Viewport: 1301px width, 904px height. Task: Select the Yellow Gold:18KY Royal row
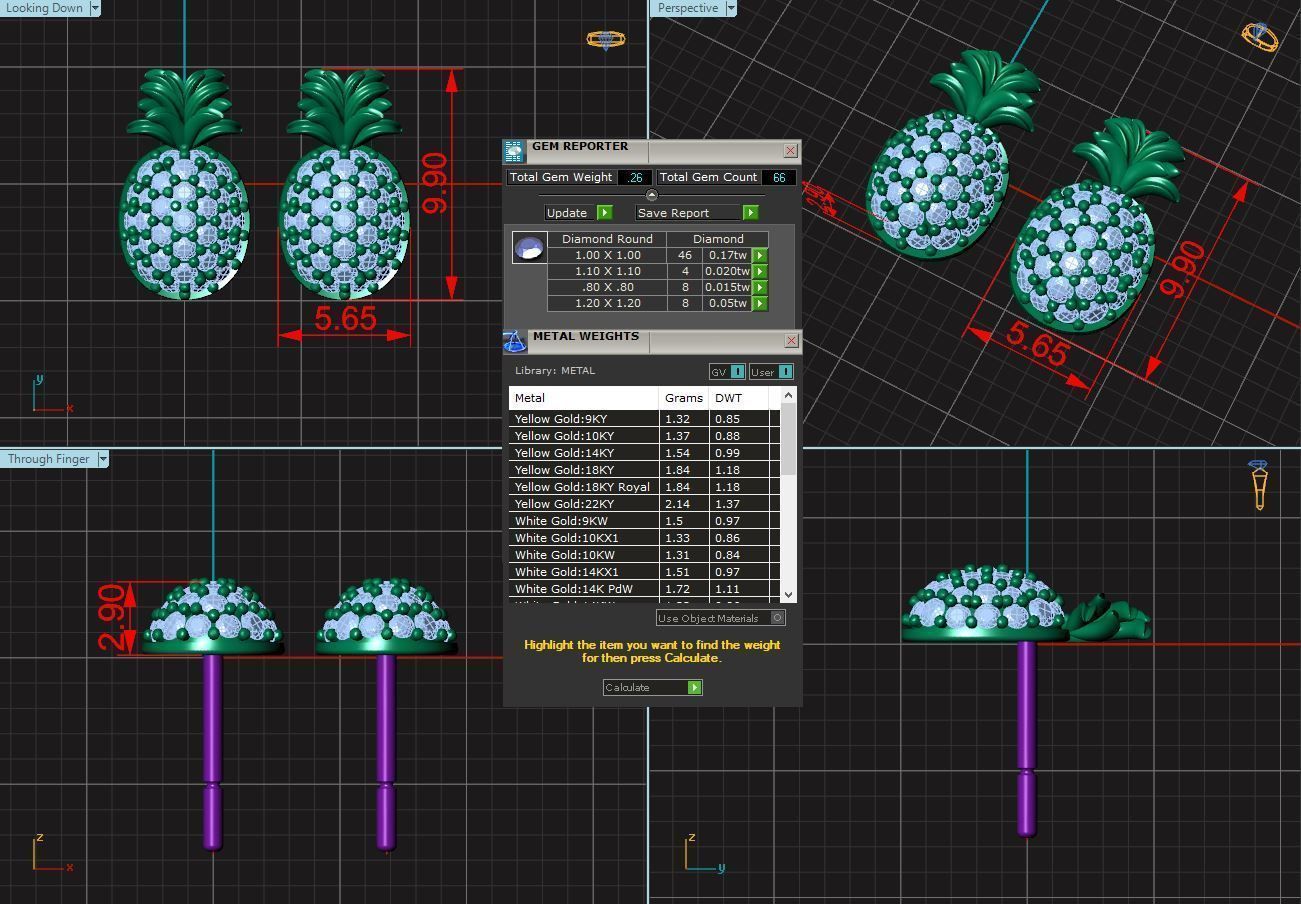coord(644,487)
